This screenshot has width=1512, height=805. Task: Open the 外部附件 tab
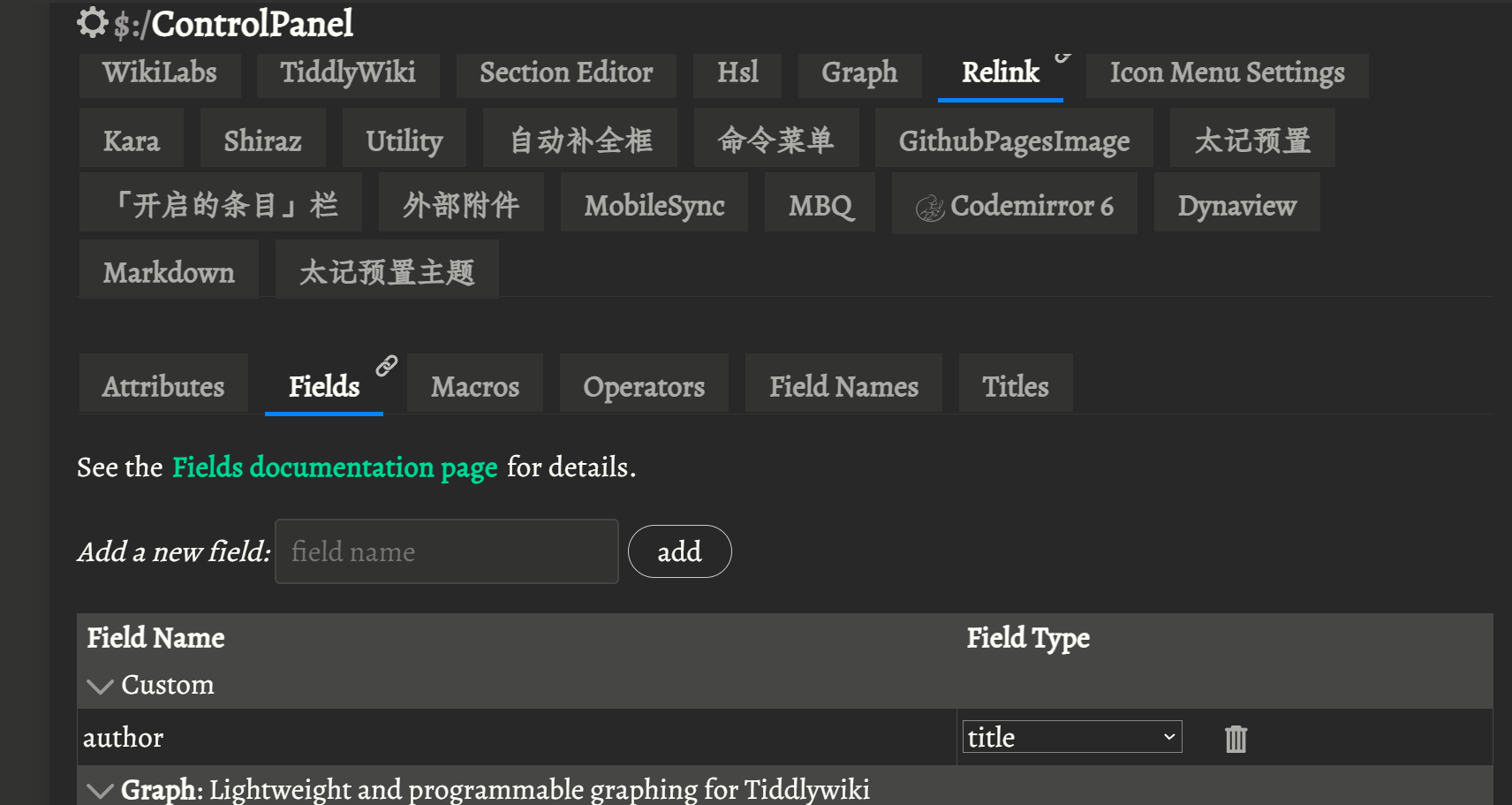pyautogui.click(x=461, y=203)
